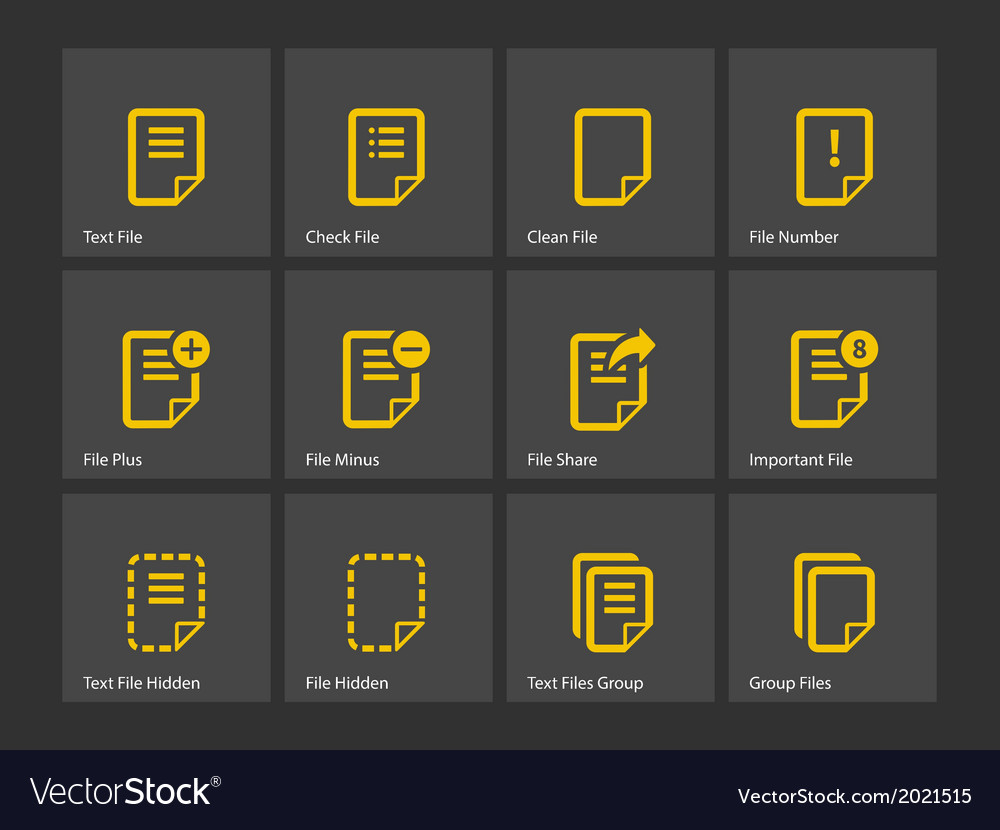This screenshot has height=830, width=1000.
Task: Click the Text File label
Action: click(x=112, y=237)
